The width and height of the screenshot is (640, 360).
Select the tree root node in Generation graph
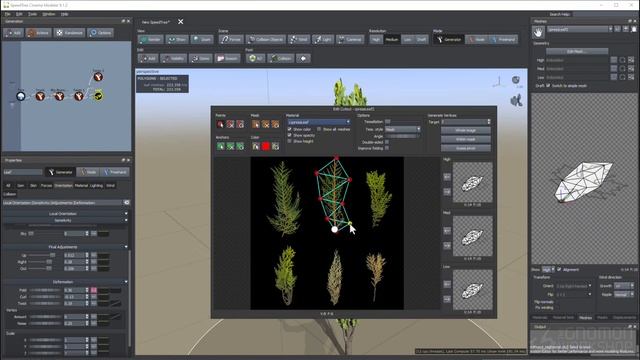point(21,96)
